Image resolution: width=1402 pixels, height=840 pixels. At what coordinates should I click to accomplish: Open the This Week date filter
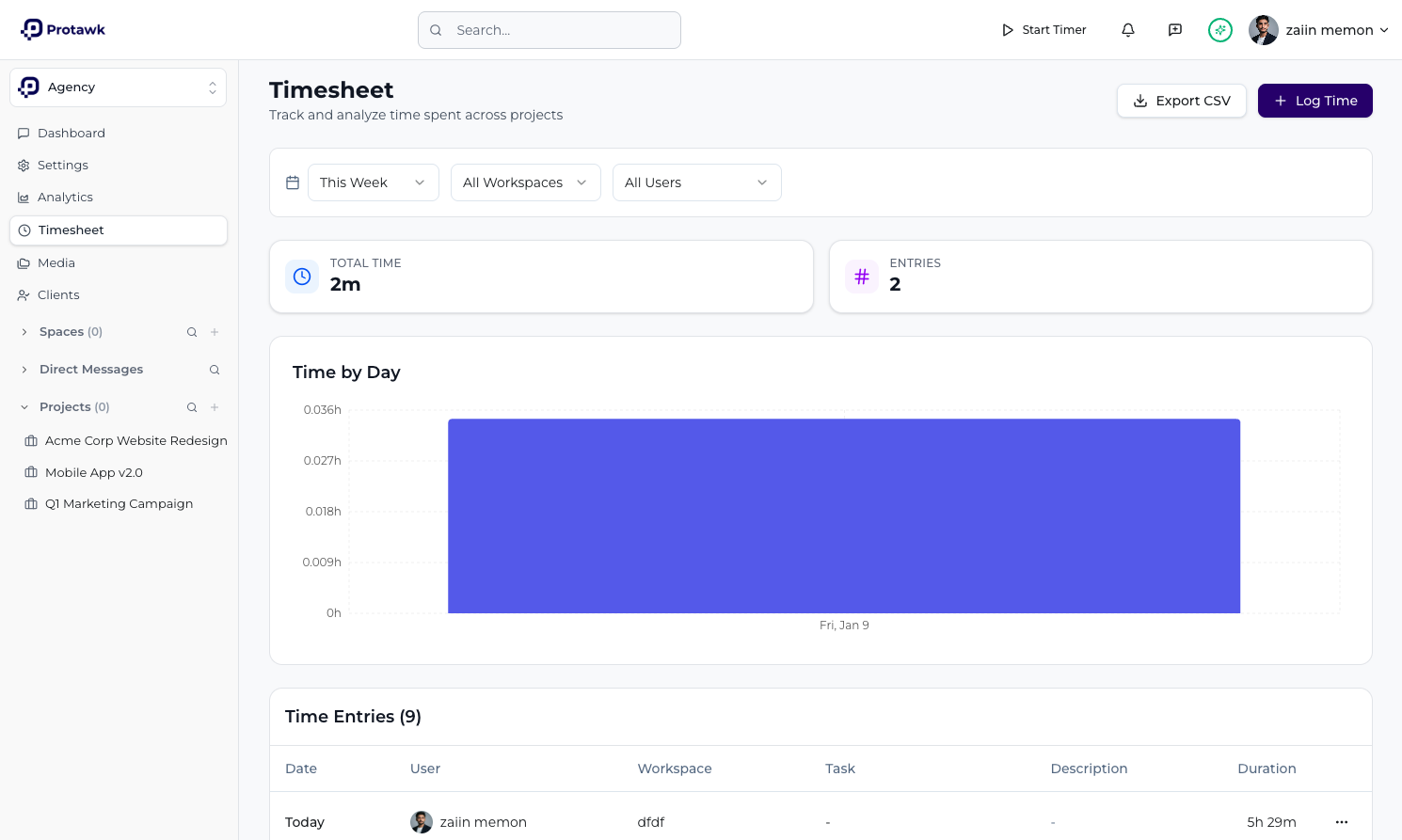click(x=373, y=182)
